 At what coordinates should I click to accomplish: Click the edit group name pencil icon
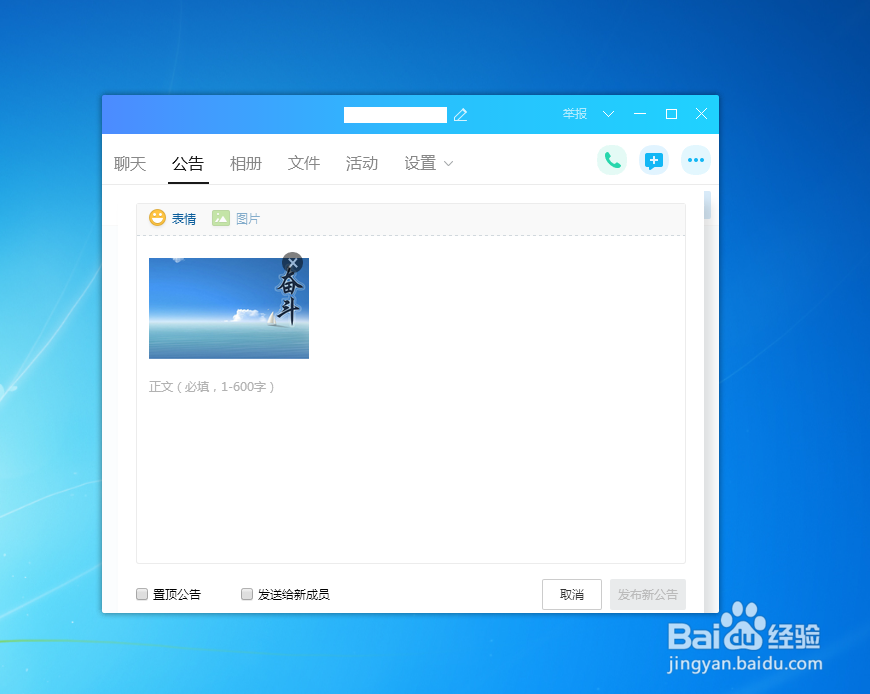coord(461,115)
